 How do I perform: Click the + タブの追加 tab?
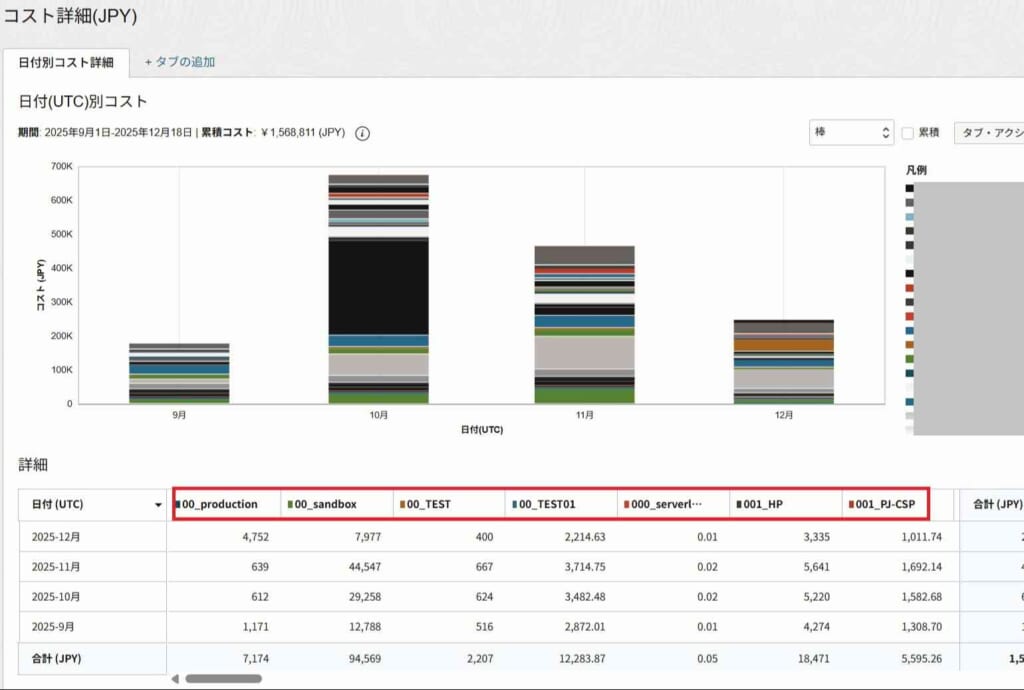click(x=180, y=62)
